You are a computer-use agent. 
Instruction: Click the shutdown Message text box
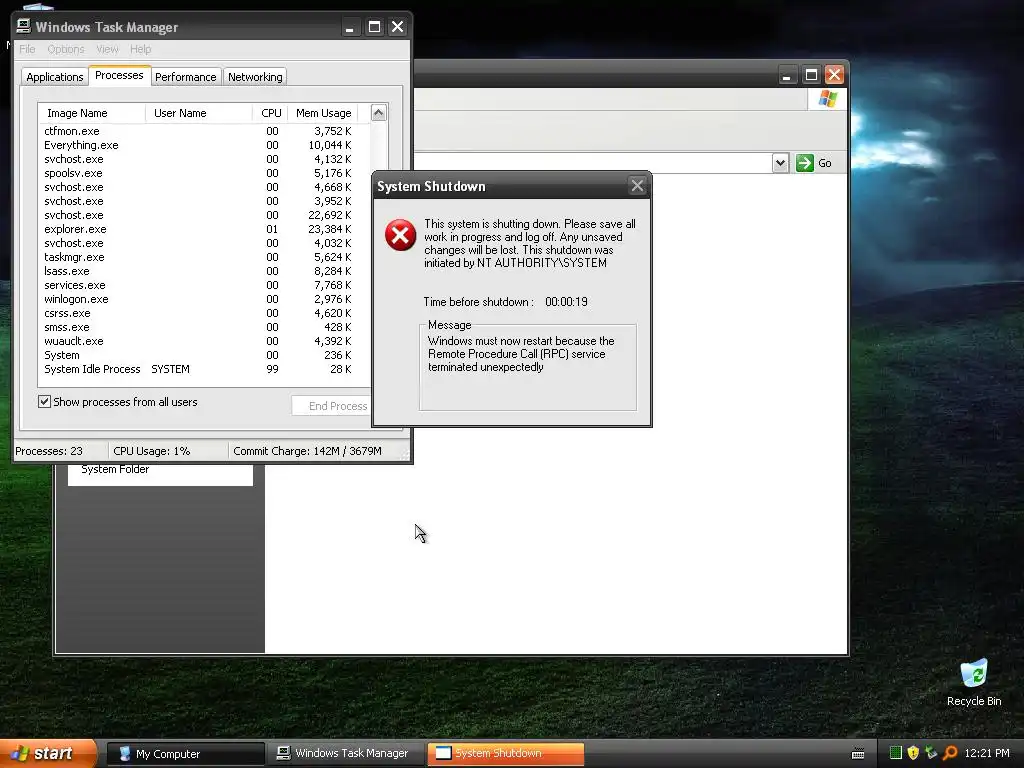click(x=528, y=367)
